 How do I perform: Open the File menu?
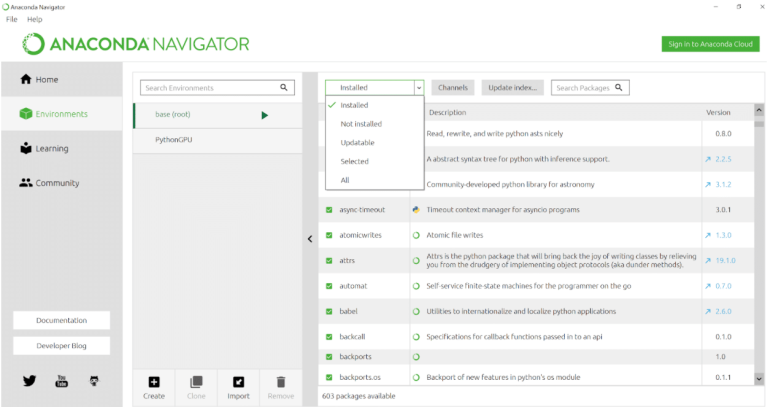[12, 20]
